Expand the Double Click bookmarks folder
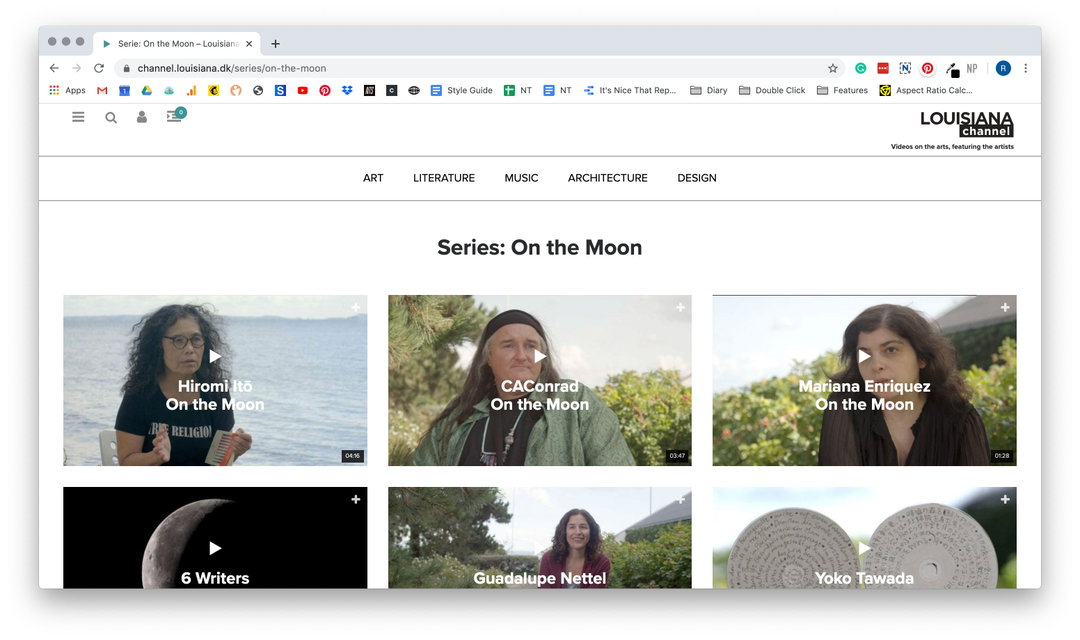1080x640 pixels. 772,90
